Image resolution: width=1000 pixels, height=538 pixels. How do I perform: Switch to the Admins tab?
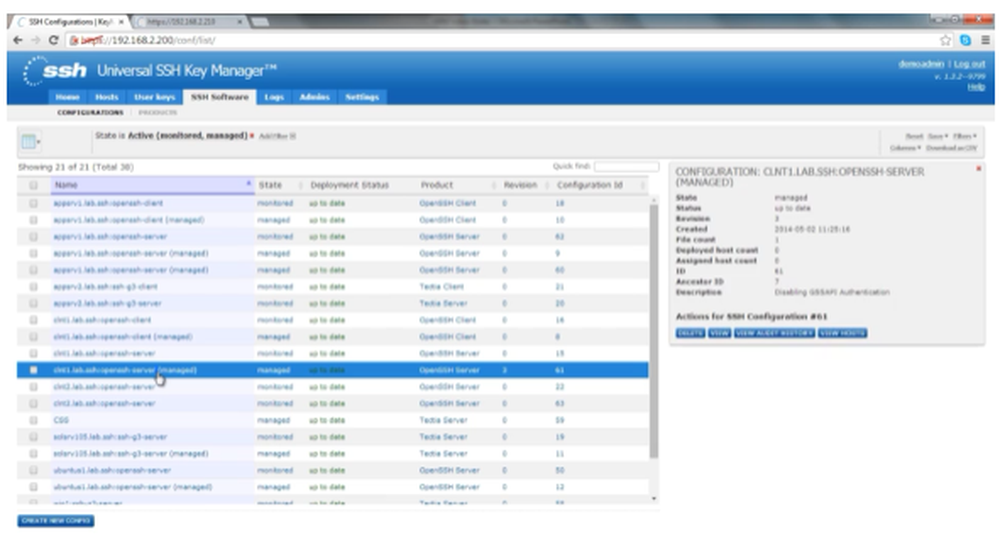[x=314, y=97]
